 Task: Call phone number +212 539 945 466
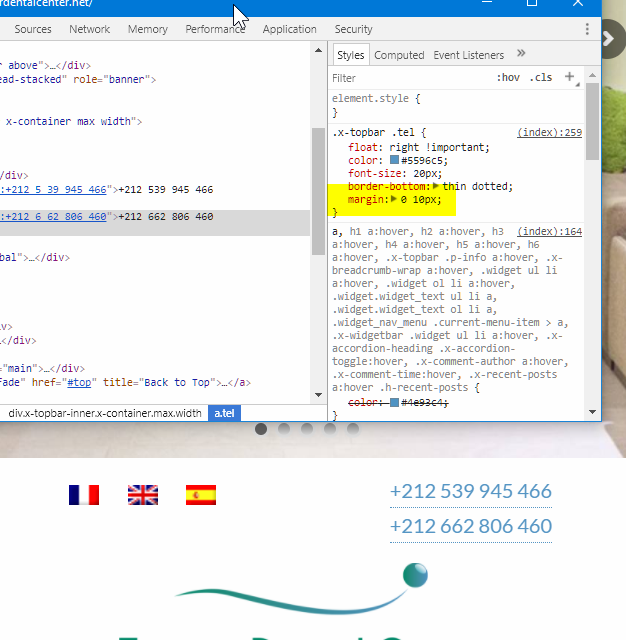coord(470,491)
